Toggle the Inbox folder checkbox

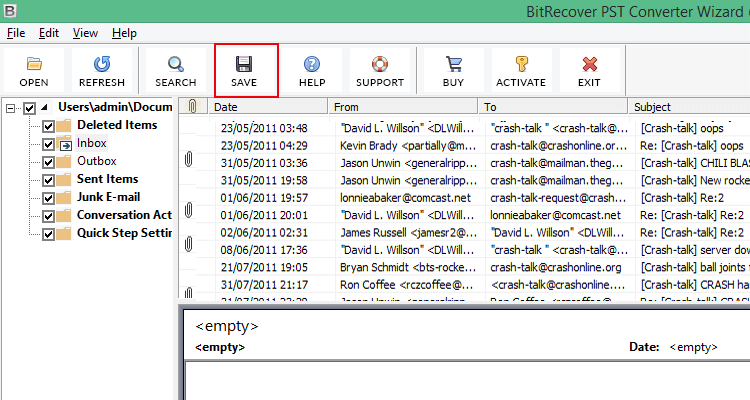[x=48, y=144]
